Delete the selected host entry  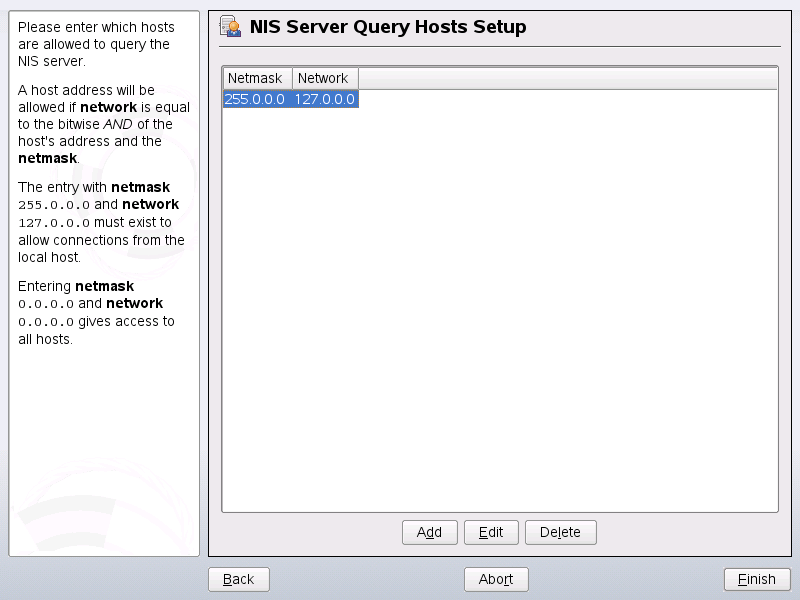click(x=561, y=532)
